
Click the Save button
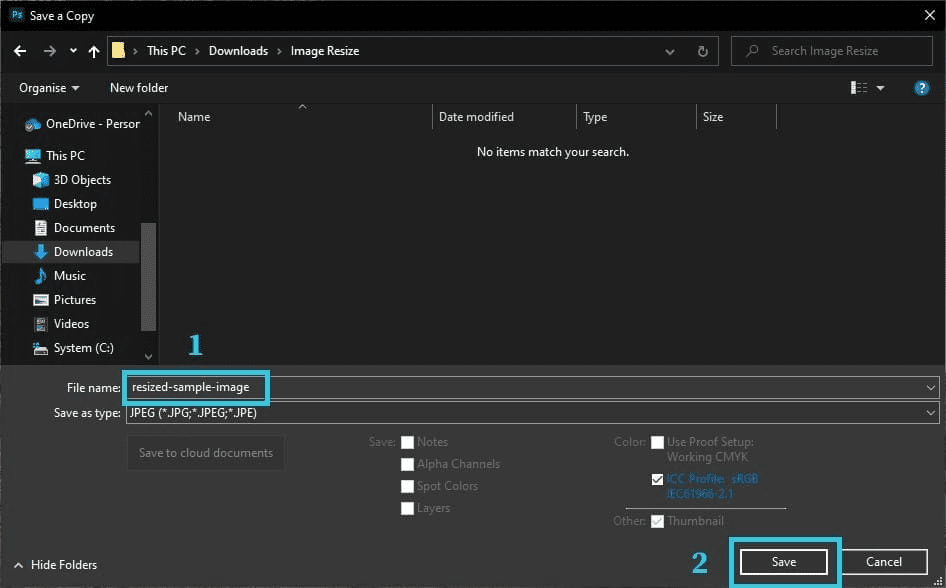(784, 562)
